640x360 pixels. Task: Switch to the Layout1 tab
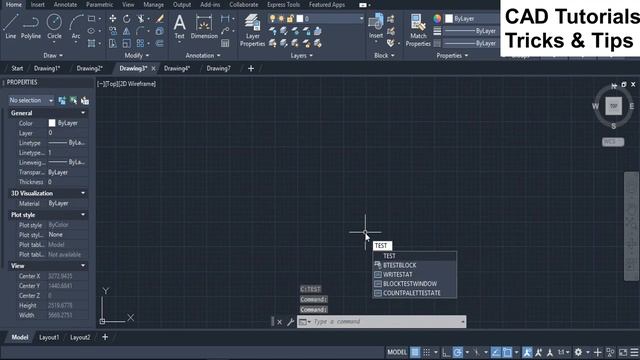click(49, 338)
